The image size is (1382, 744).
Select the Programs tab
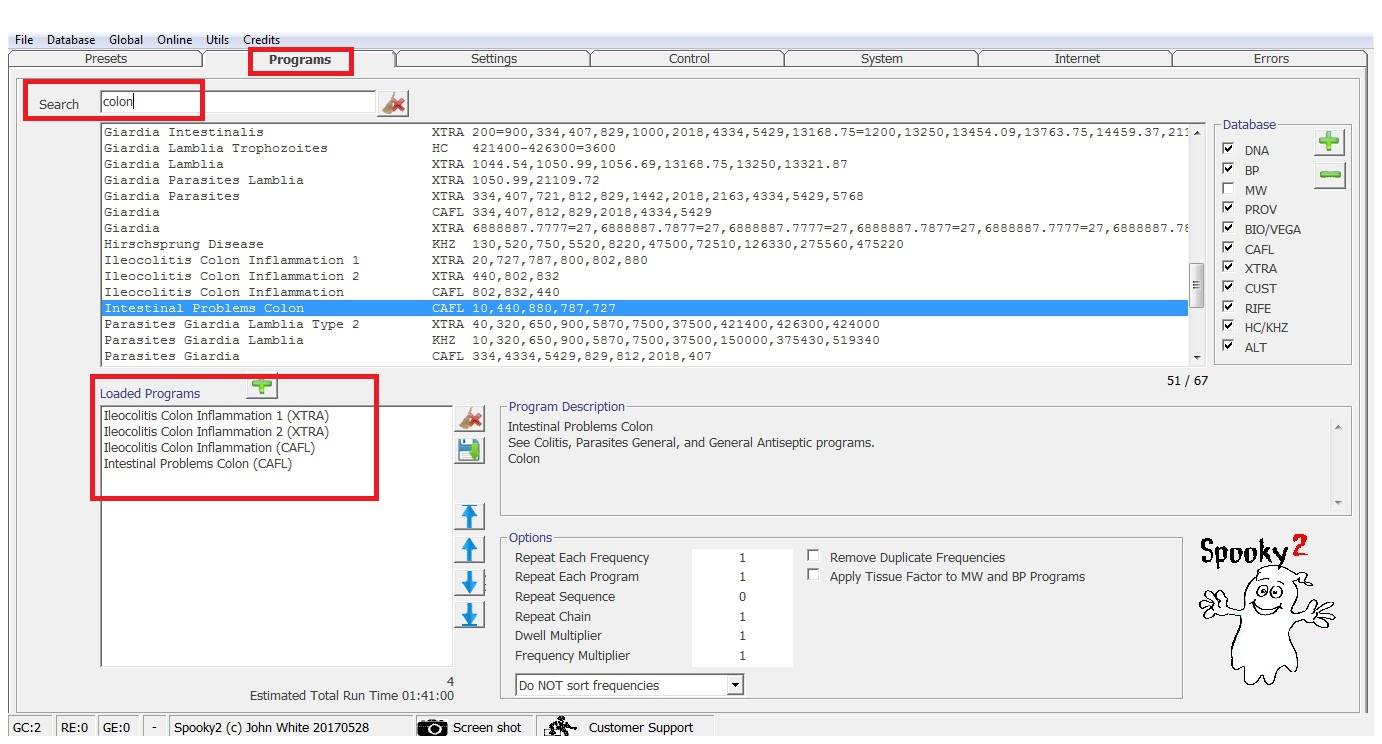[300, 60]
